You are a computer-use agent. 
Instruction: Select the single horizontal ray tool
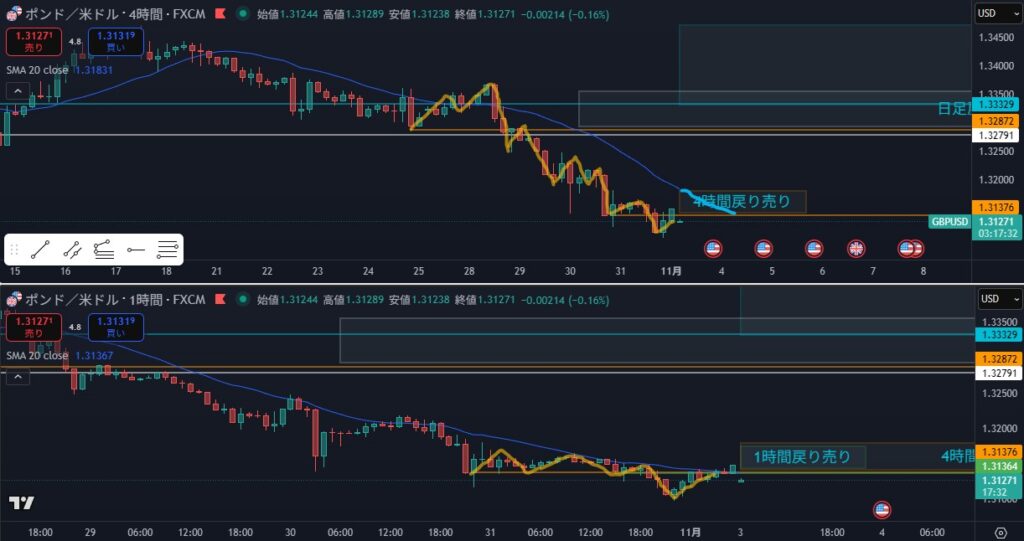136,250
